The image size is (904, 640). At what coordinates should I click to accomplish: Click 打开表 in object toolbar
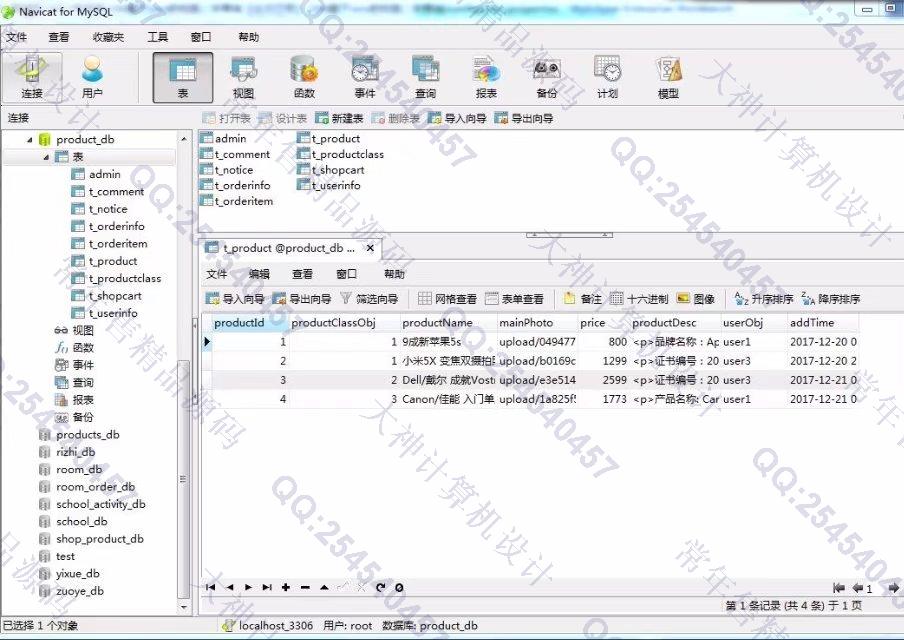click(227, 118)
